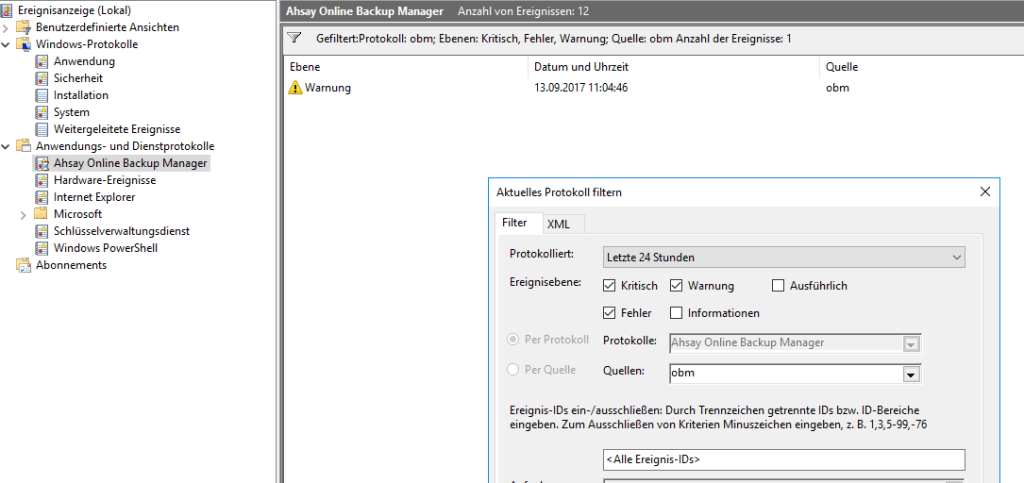Screen dimensions: 1024x483
Task: Click the System log icon
Action: tap(42, 112)
